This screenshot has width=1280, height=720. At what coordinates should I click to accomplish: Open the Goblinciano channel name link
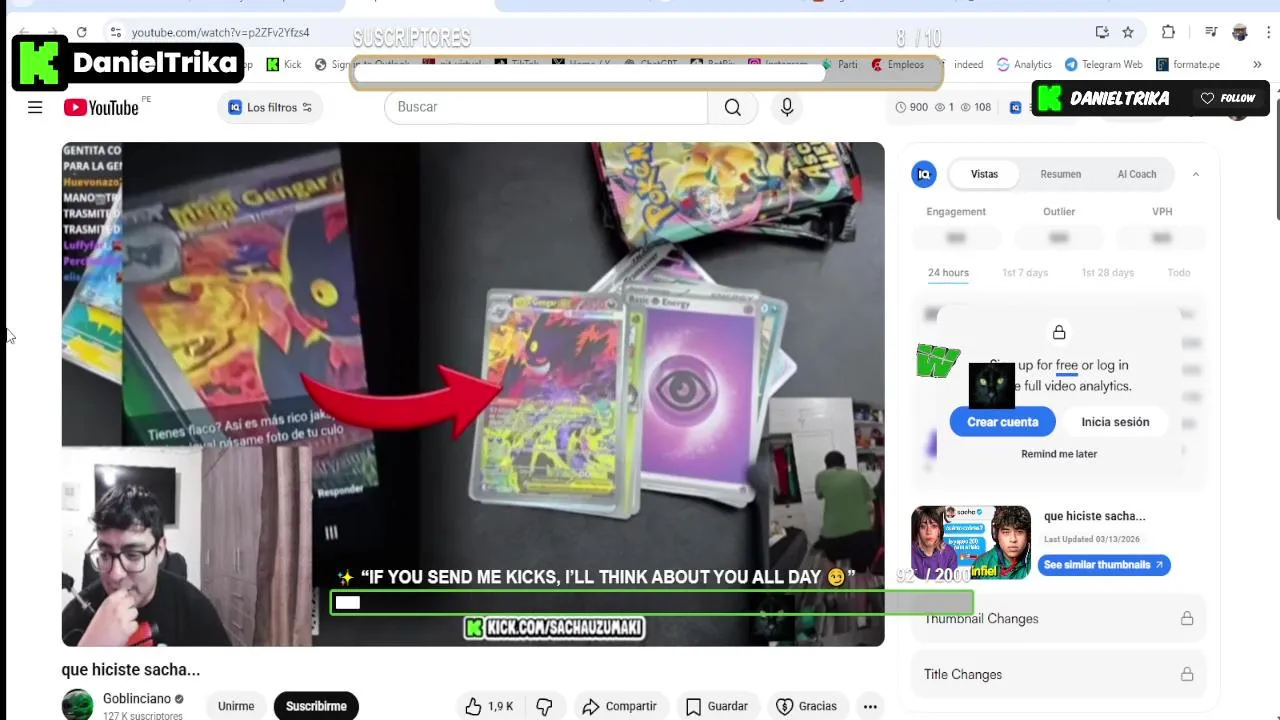tap(137, 699)
